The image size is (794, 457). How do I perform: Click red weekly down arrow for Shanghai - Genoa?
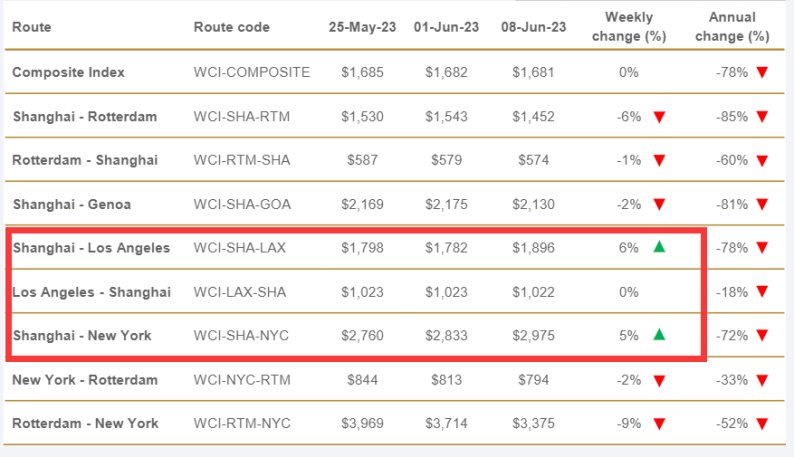pos(659,204)
